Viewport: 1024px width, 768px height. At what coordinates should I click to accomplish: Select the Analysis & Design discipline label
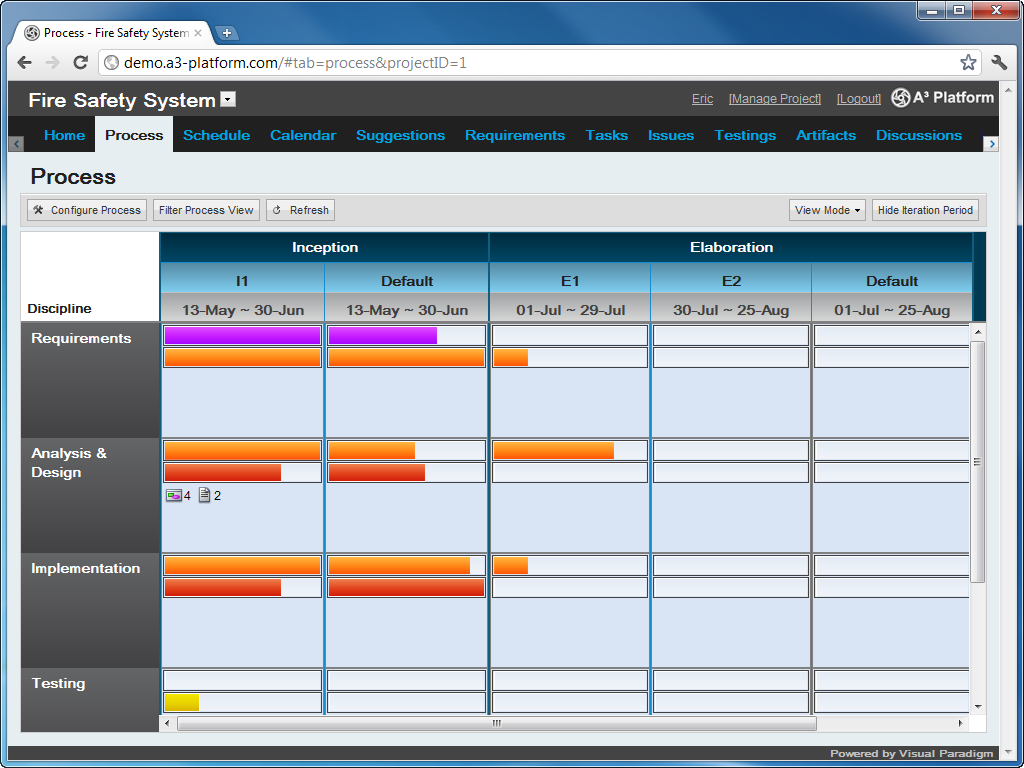(x=69, y=462)
